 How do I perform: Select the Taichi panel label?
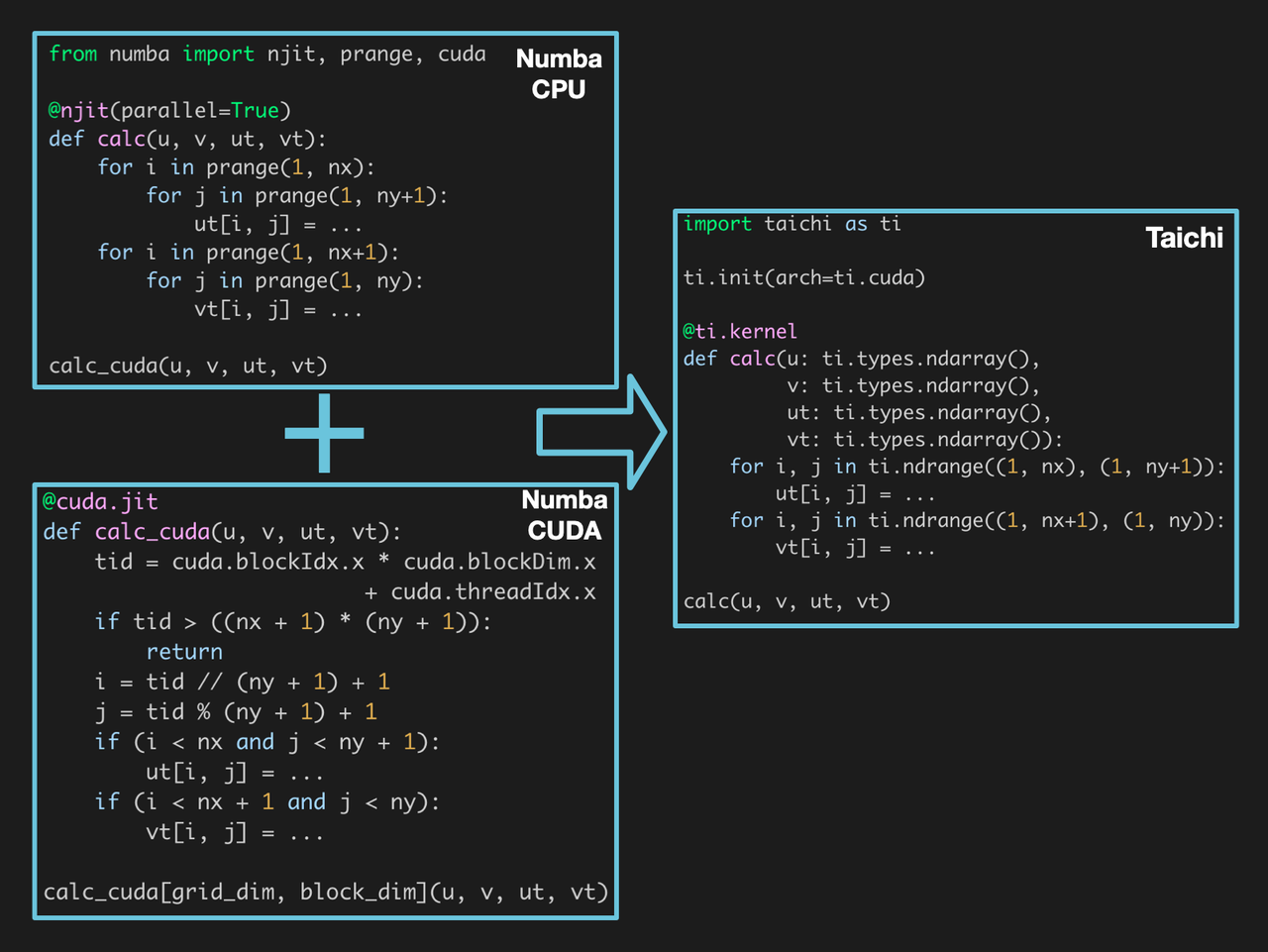coord(1185,238)
